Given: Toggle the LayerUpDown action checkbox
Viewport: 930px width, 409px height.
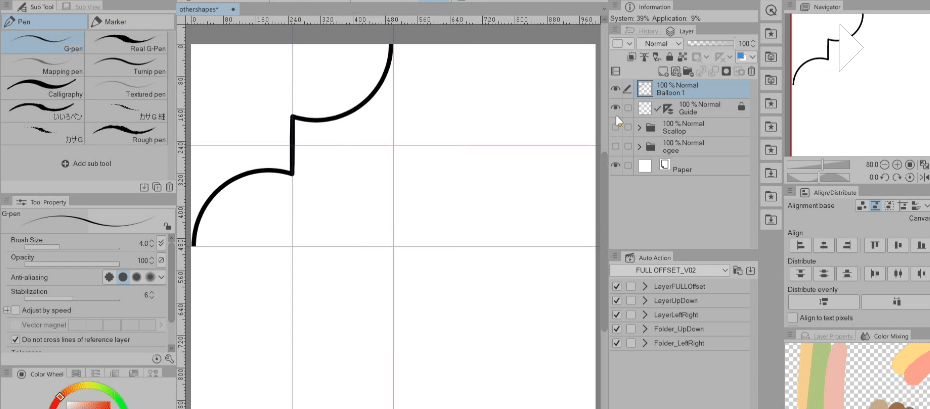Looking at the screenshot, I should [x=617, y=301].
